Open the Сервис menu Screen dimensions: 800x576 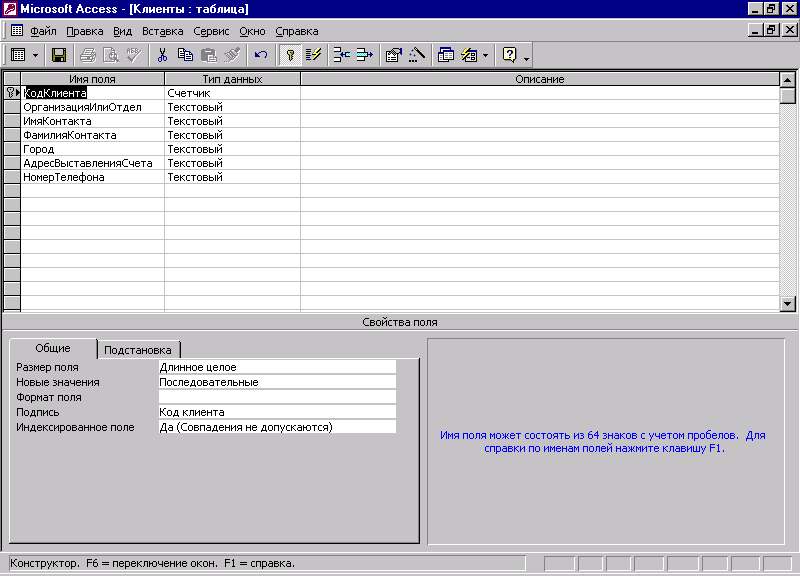point(211,31)
